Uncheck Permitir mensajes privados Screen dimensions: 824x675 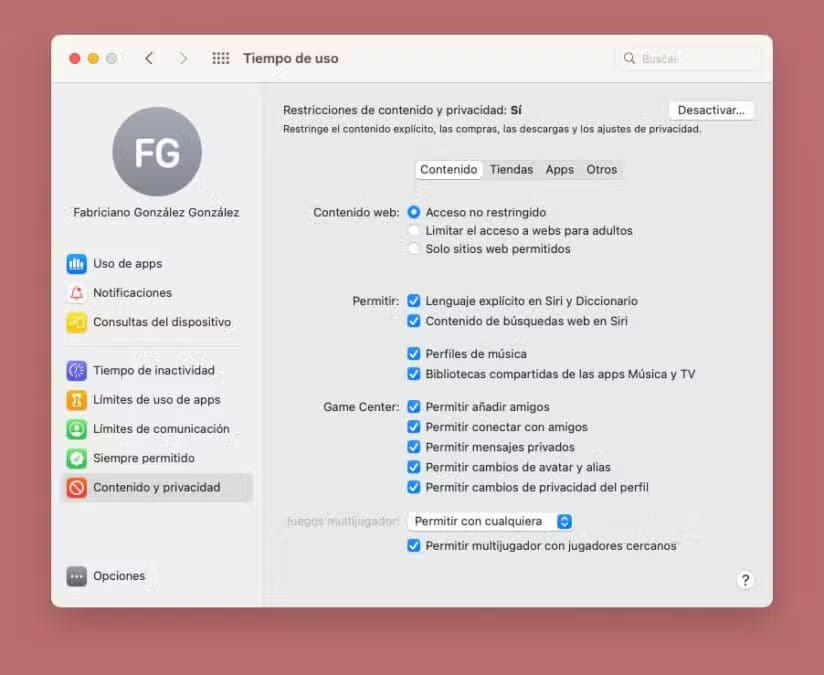(x=414, y=447)
